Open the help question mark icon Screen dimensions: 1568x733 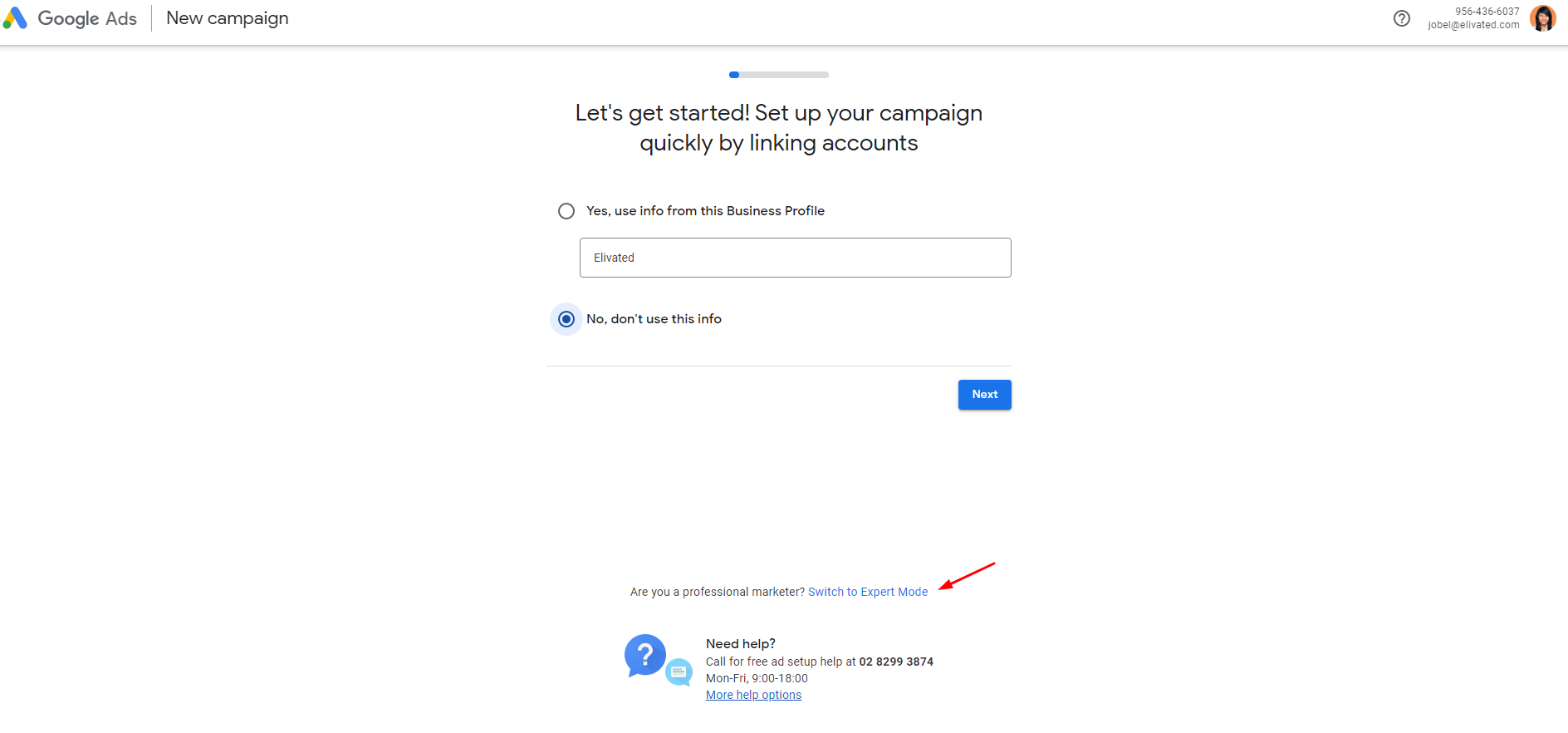click(x=1402, y=18)
